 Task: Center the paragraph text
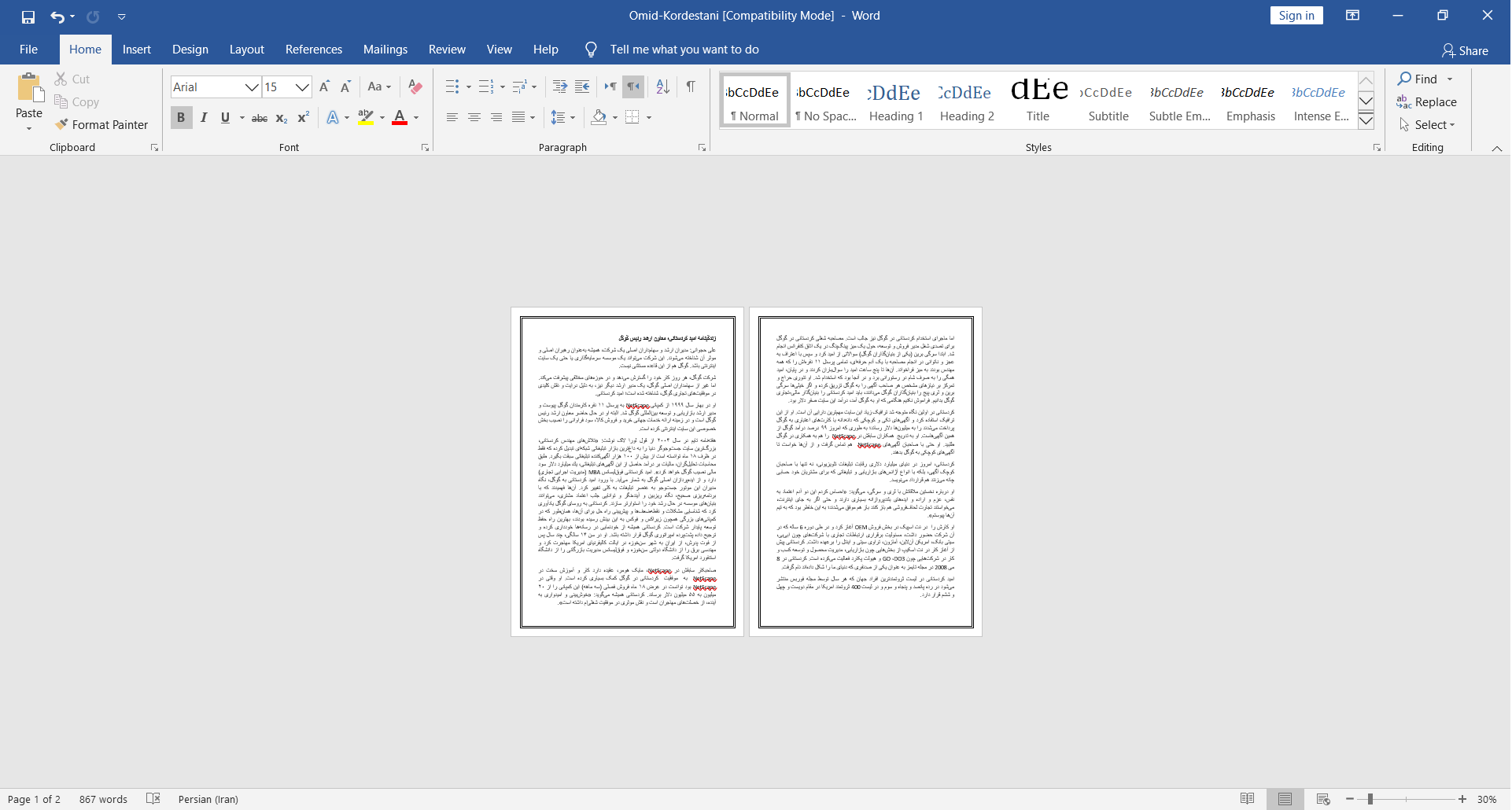(474, 117)
